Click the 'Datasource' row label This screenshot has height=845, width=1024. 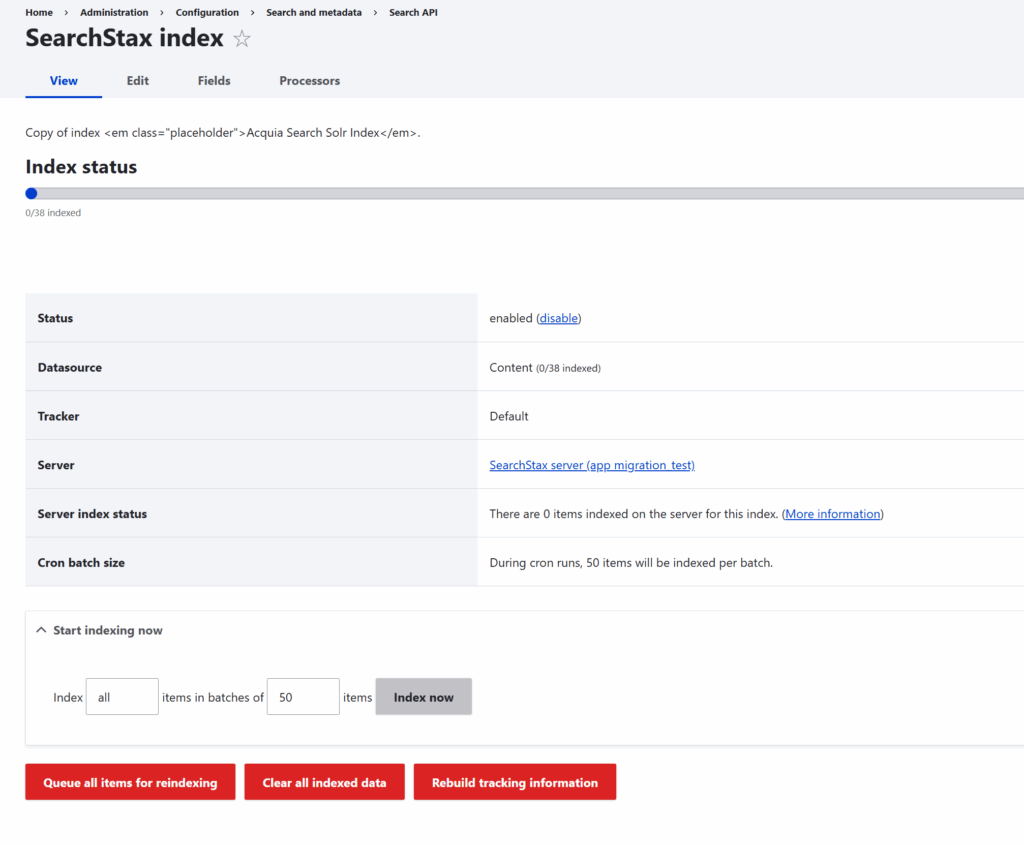70,368
